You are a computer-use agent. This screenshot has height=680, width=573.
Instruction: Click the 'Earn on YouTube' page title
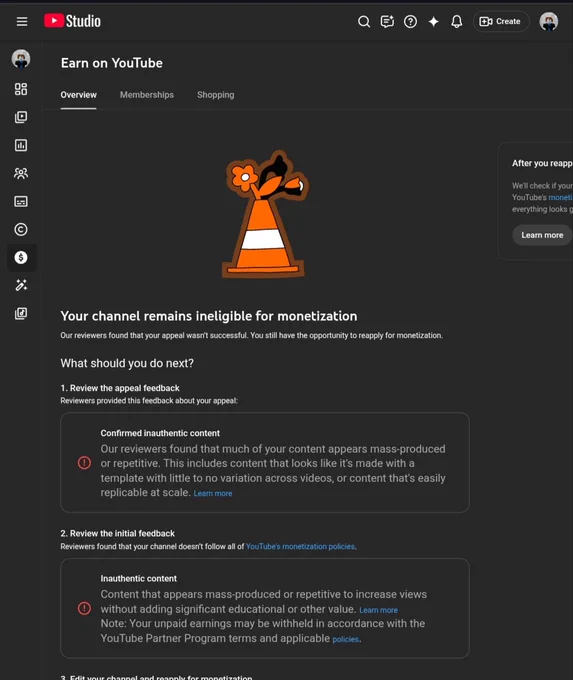pyautogui.click(x=111, y=63)
